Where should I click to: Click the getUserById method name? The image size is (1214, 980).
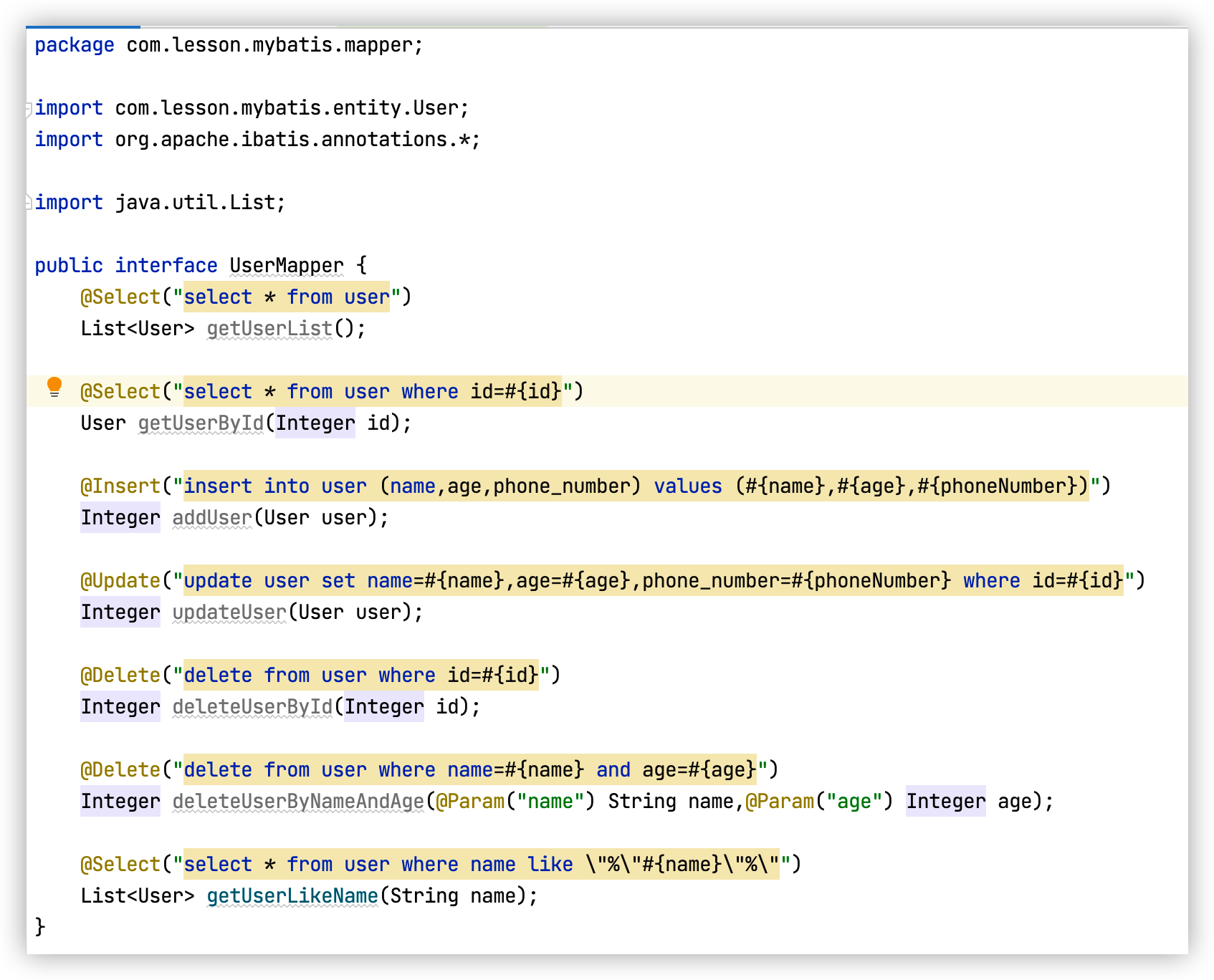click(x=201, y=423)
